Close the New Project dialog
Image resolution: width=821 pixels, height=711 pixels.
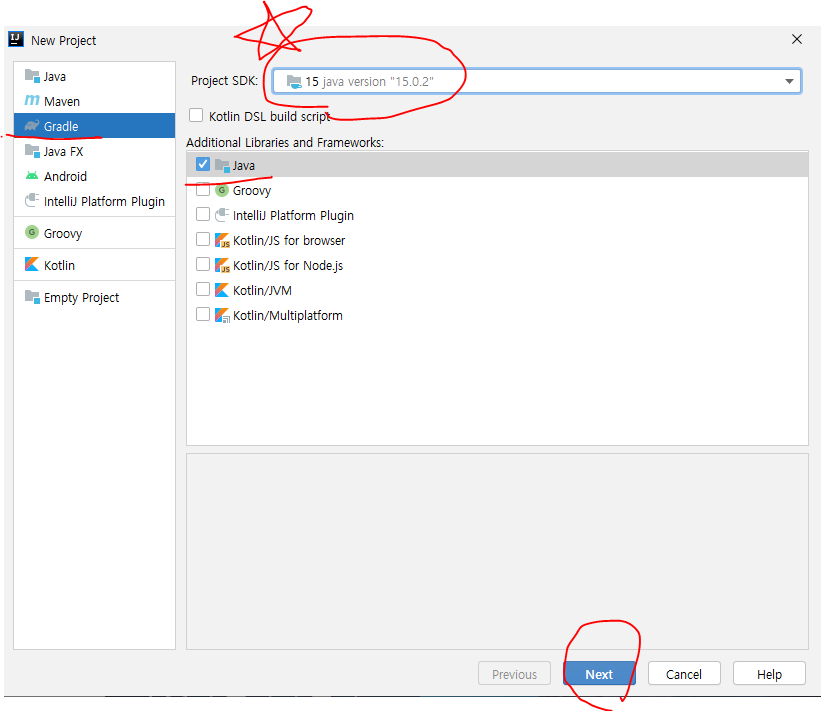click(797, 39)
